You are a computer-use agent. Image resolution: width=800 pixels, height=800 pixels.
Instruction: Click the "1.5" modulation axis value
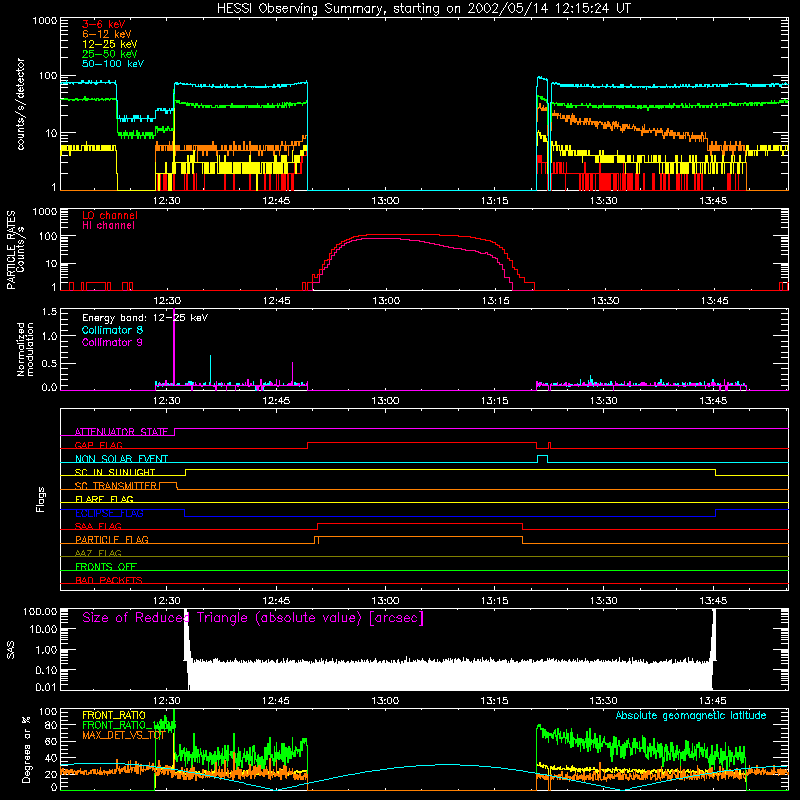(x=49, y=311)
